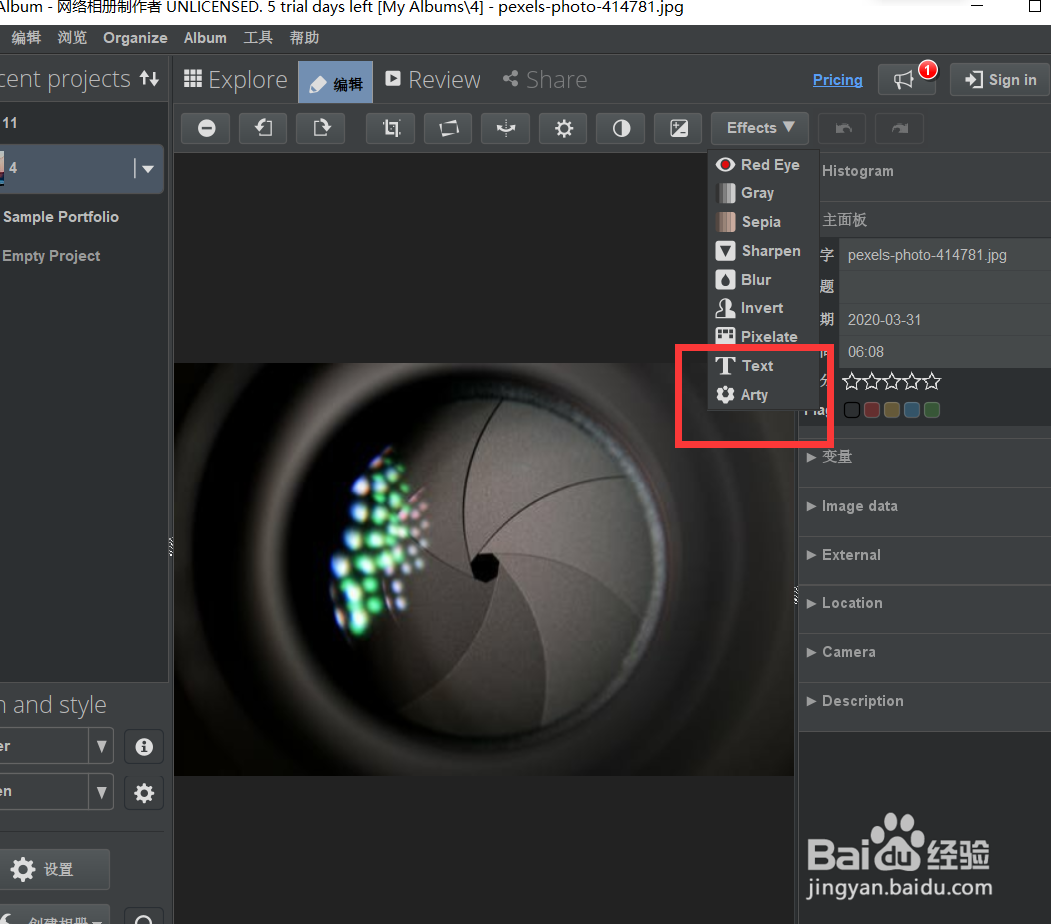Open the Empty Project entry
The image size is (1051, 924).
point(51,256)
